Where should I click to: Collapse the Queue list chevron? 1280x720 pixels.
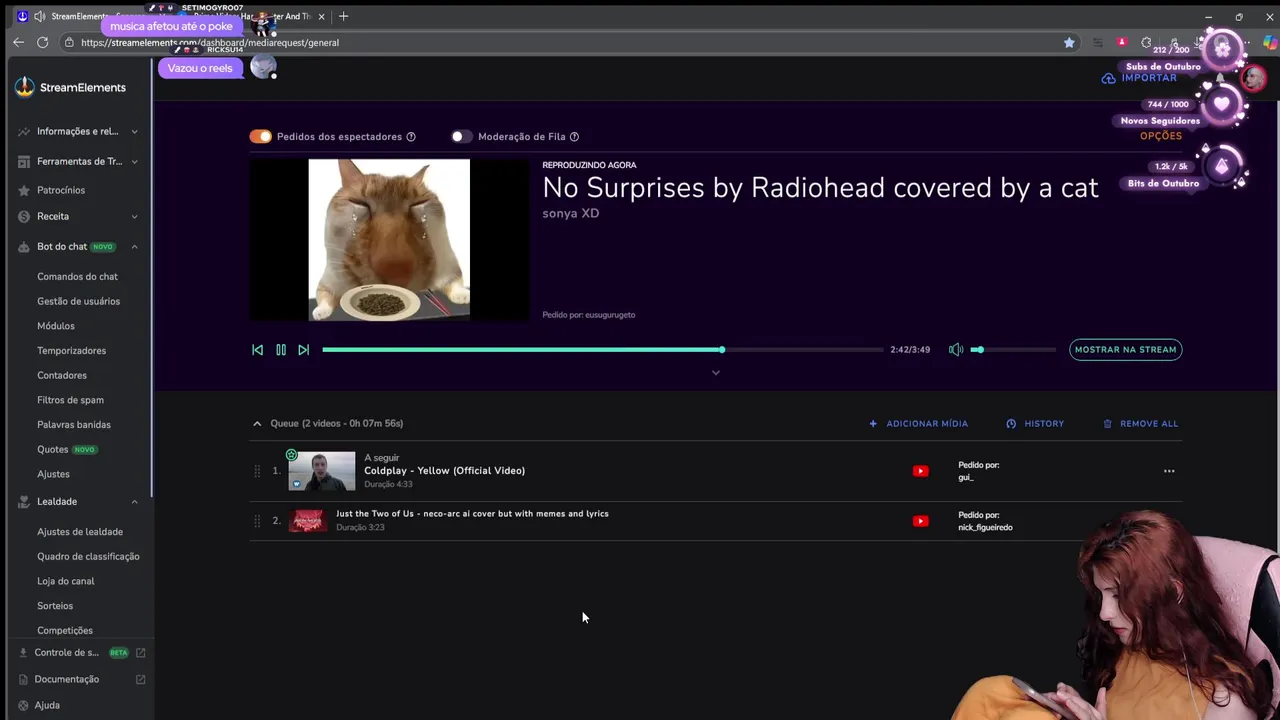(x=257, y=424)
